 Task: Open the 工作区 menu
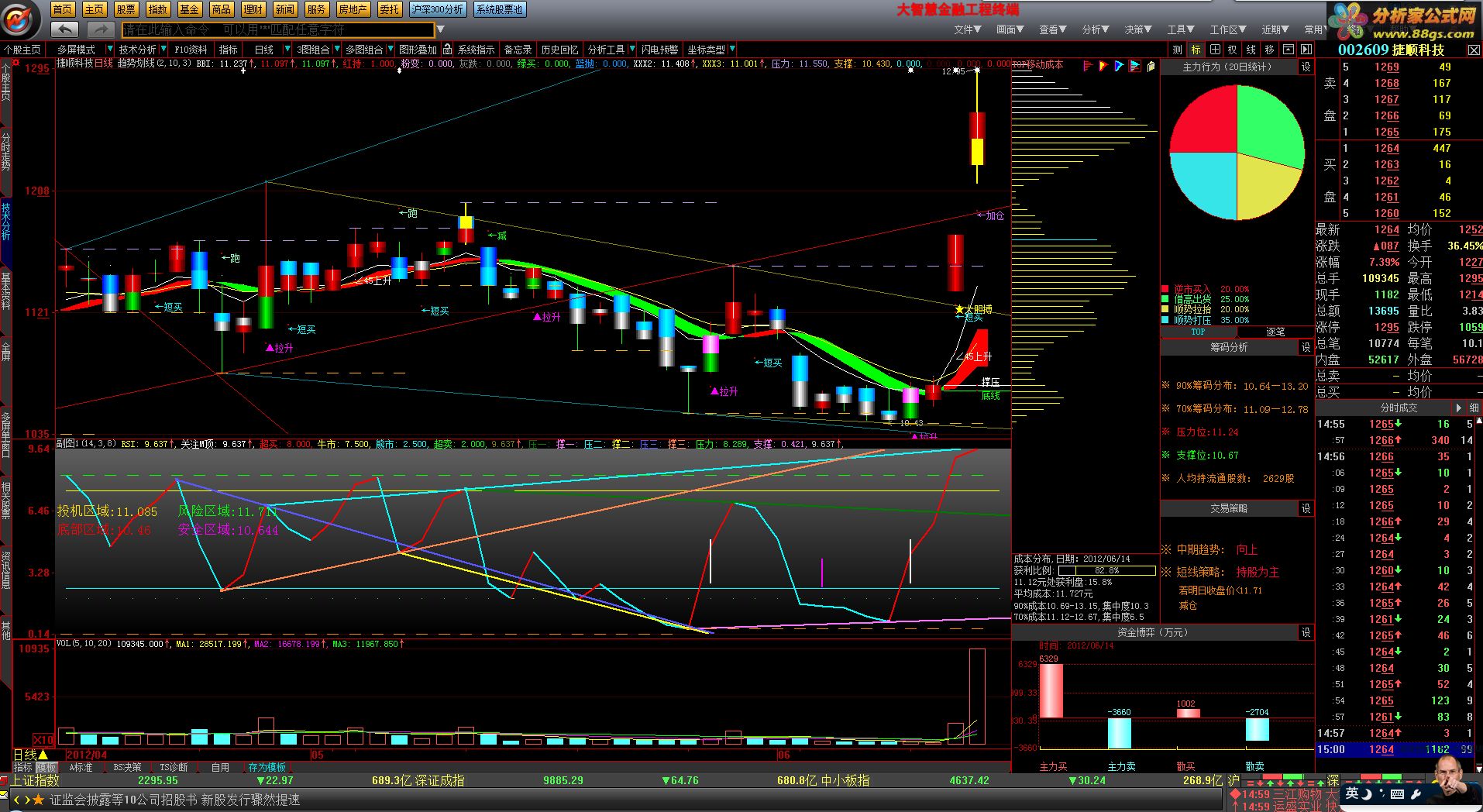(x=1228, y=29)
